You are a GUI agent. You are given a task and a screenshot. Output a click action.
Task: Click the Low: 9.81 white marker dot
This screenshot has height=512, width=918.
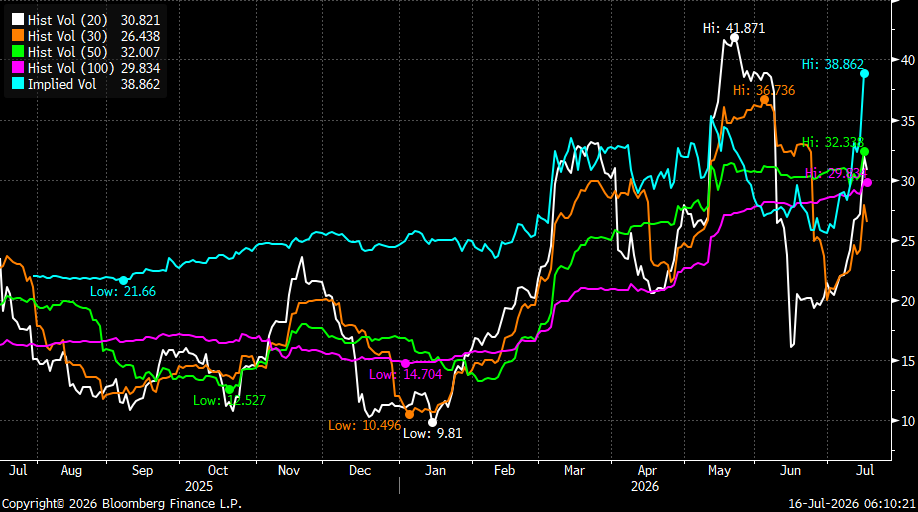pos(433,422)
